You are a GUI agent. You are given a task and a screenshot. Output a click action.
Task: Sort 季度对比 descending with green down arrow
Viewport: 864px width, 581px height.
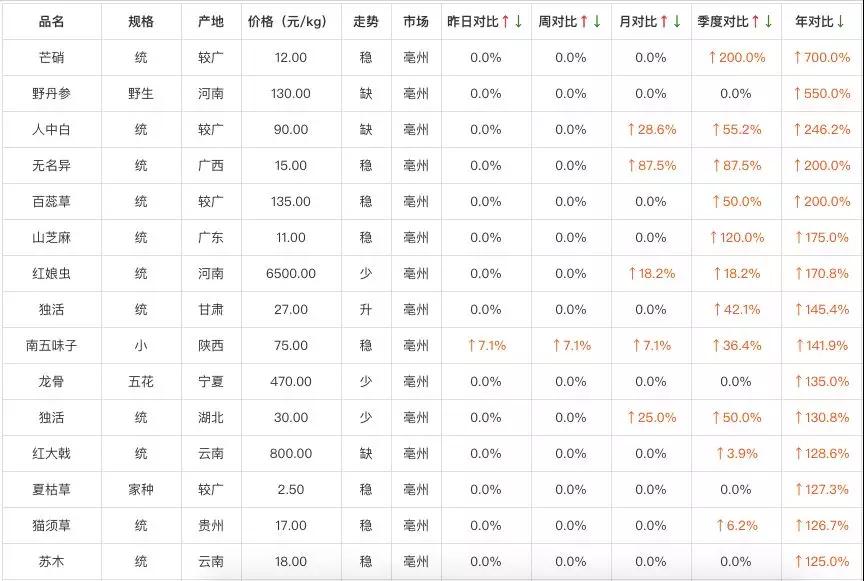(769, 22)
